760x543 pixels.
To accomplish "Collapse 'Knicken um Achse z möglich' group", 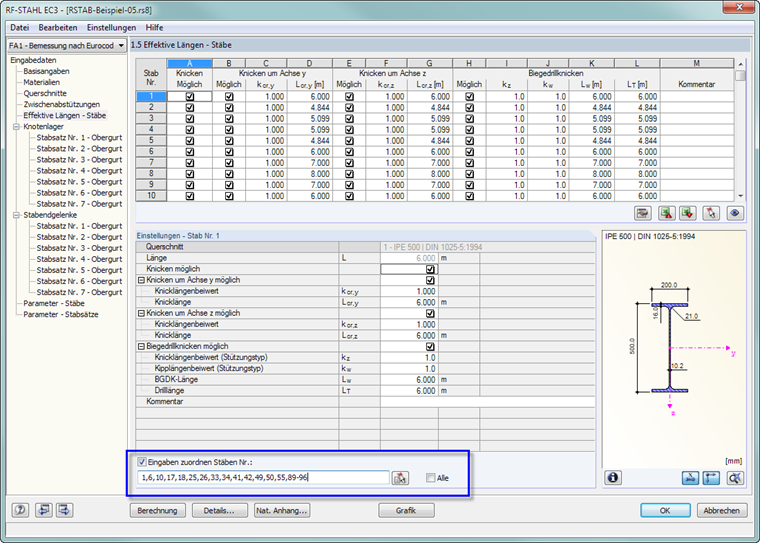I will point(141,313).
